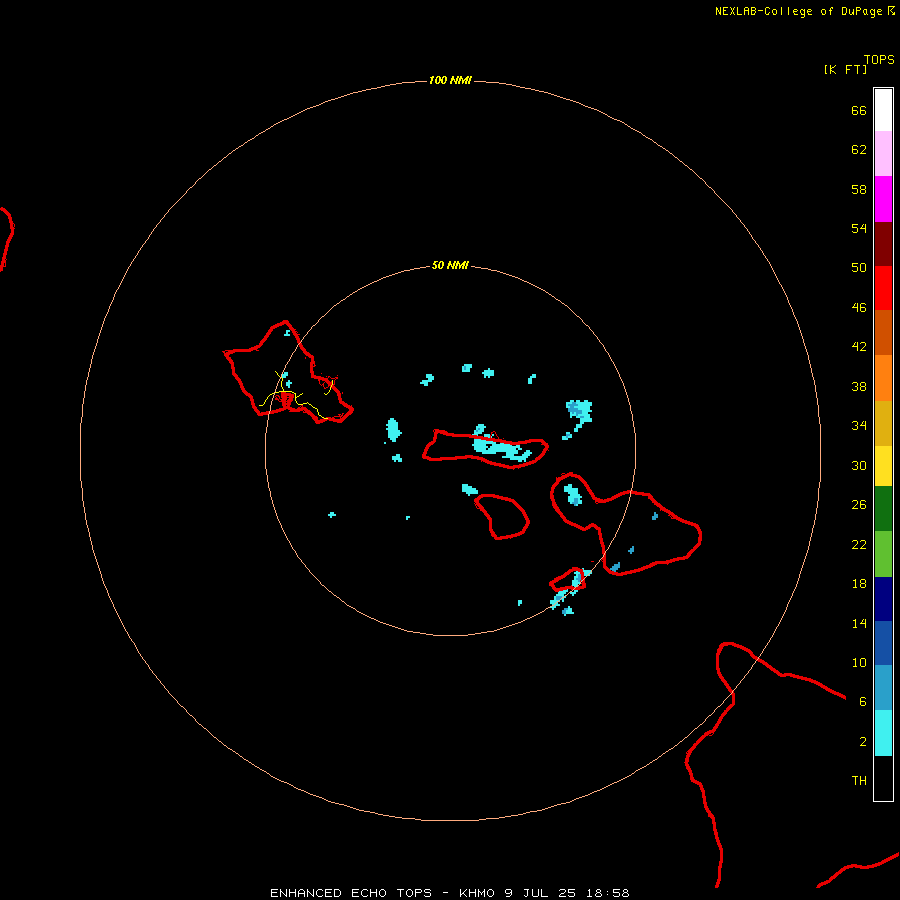Click the 100 NMI range ring label
The width and height of the screenshot is (900, 900).
coord(450,80)
